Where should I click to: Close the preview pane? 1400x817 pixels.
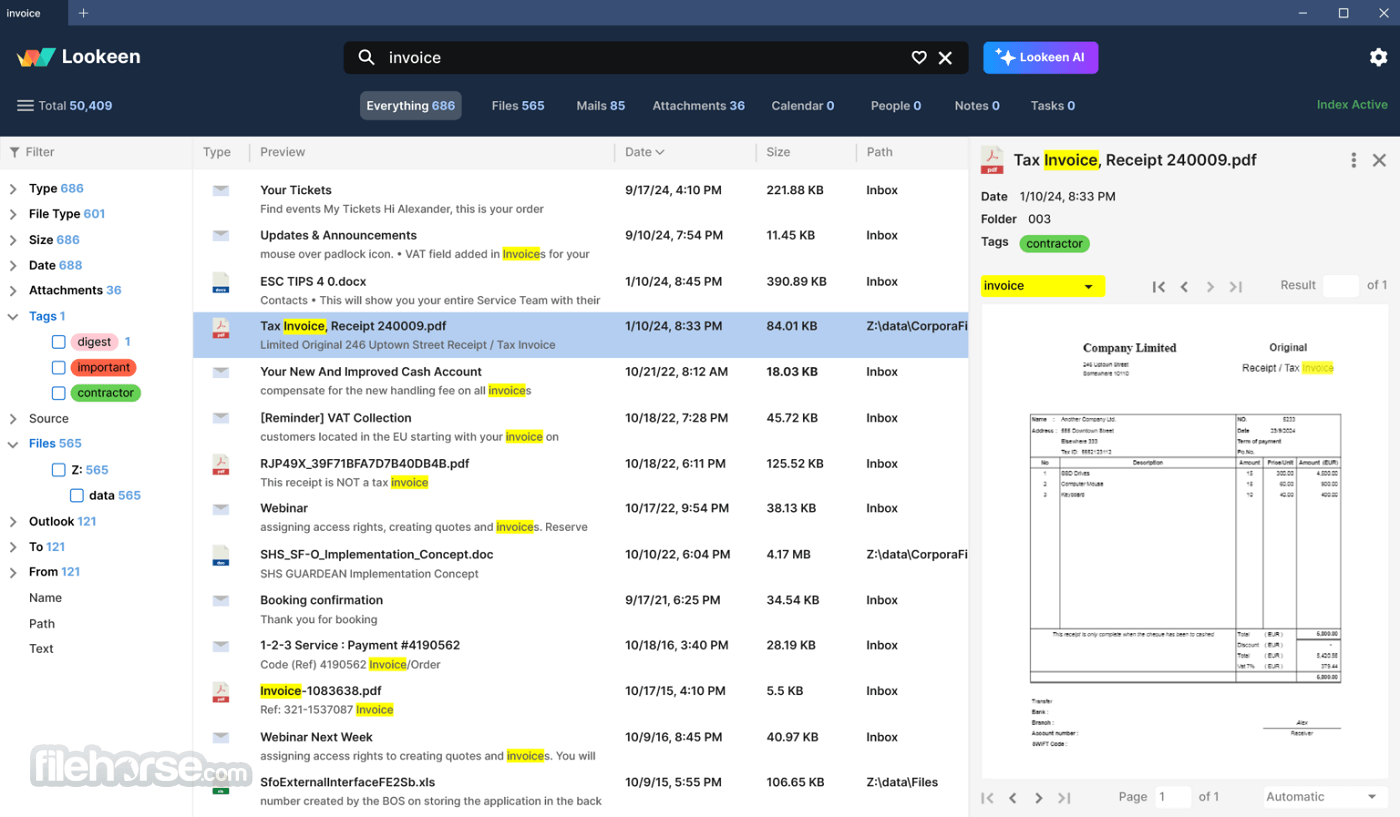(x=1379, y=160)
